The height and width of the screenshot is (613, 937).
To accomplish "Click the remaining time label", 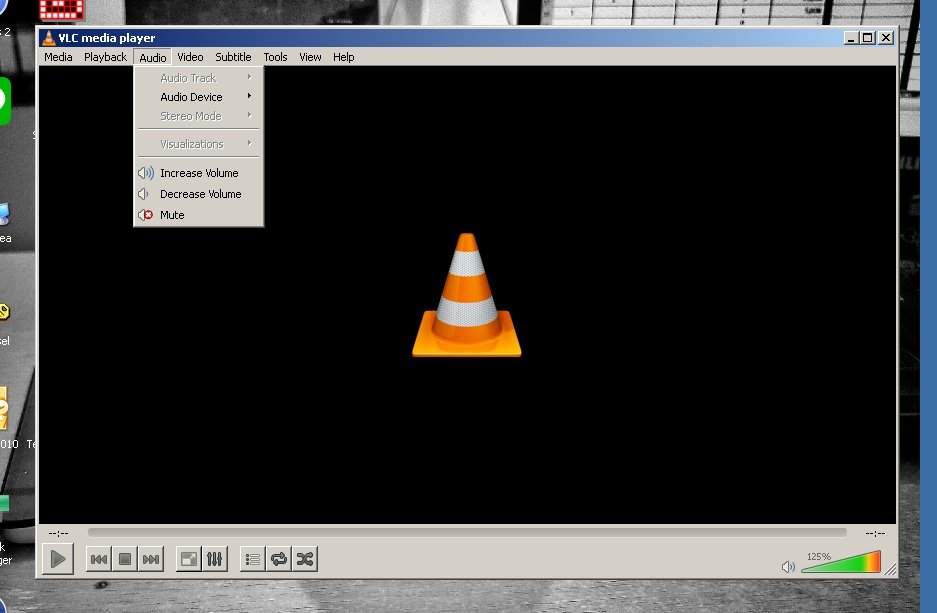I will (x=875, y=533).
